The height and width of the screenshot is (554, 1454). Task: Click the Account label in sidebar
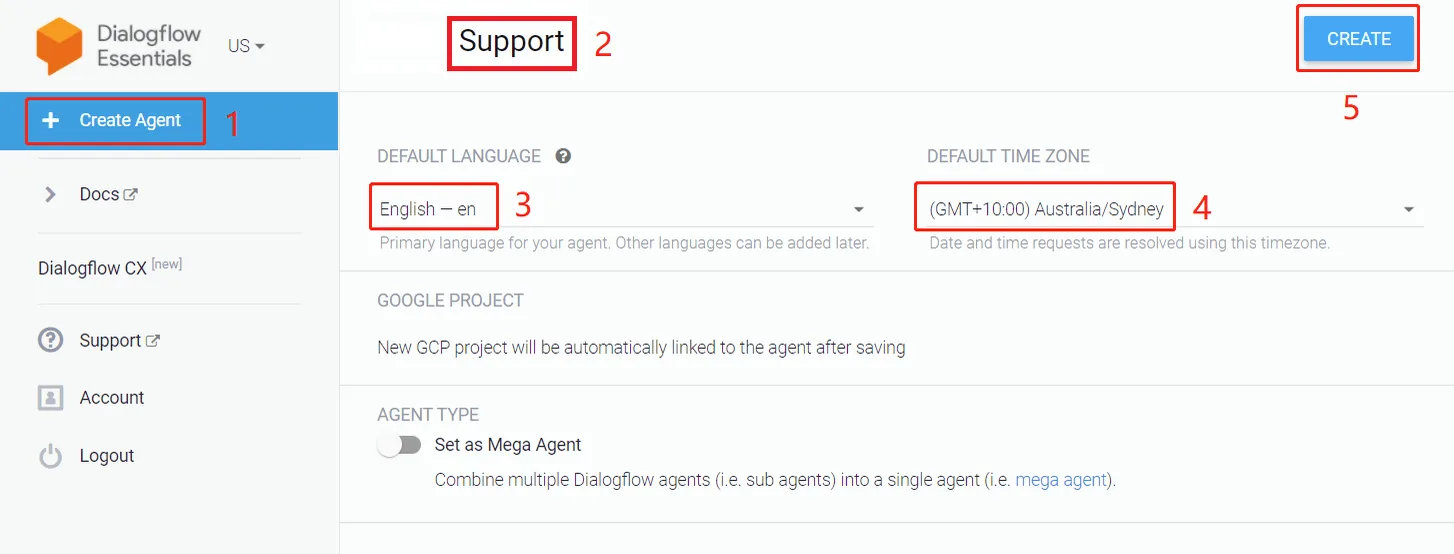(x=112, y=398)
